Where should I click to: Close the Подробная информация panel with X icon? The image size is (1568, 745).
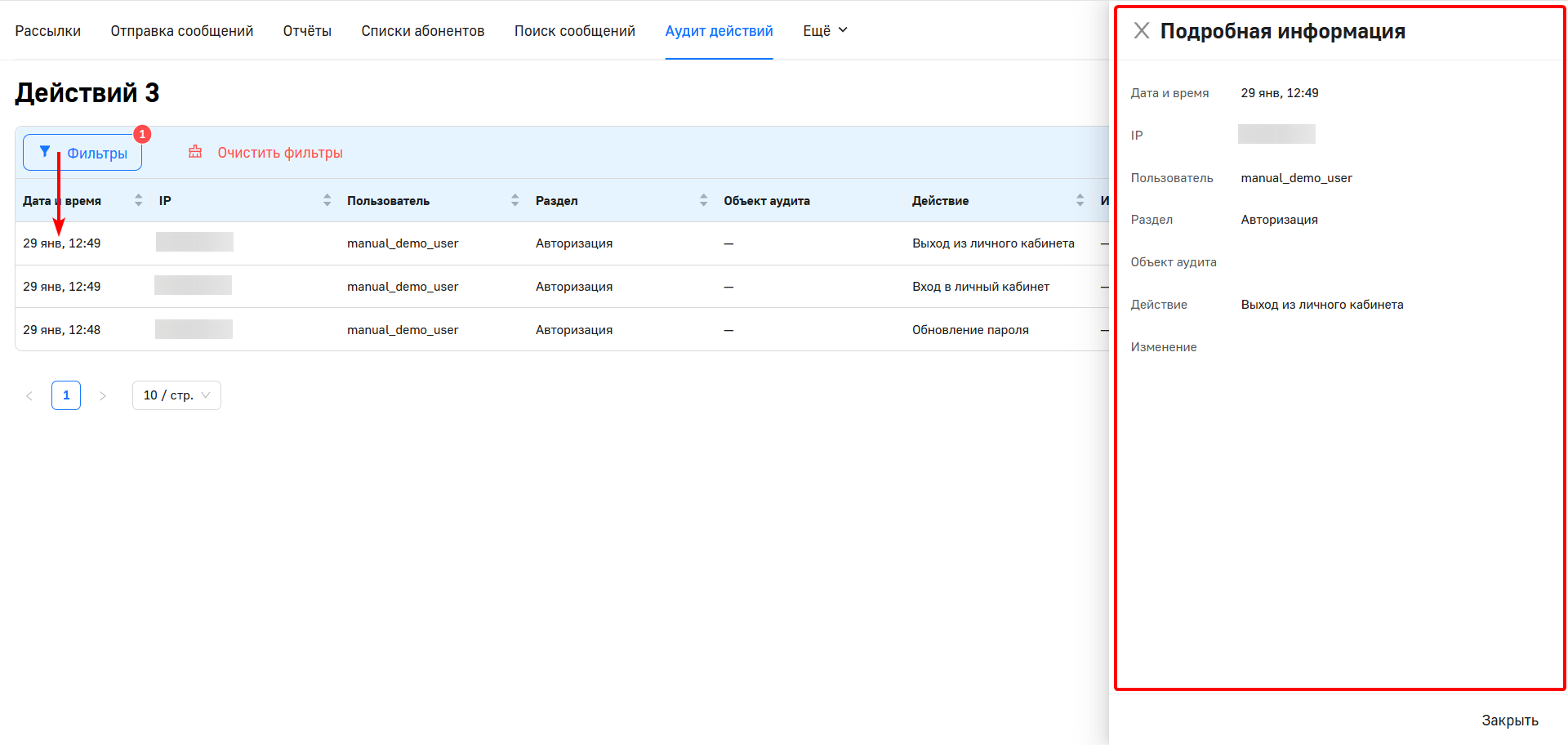click(x=1142, y=31)
